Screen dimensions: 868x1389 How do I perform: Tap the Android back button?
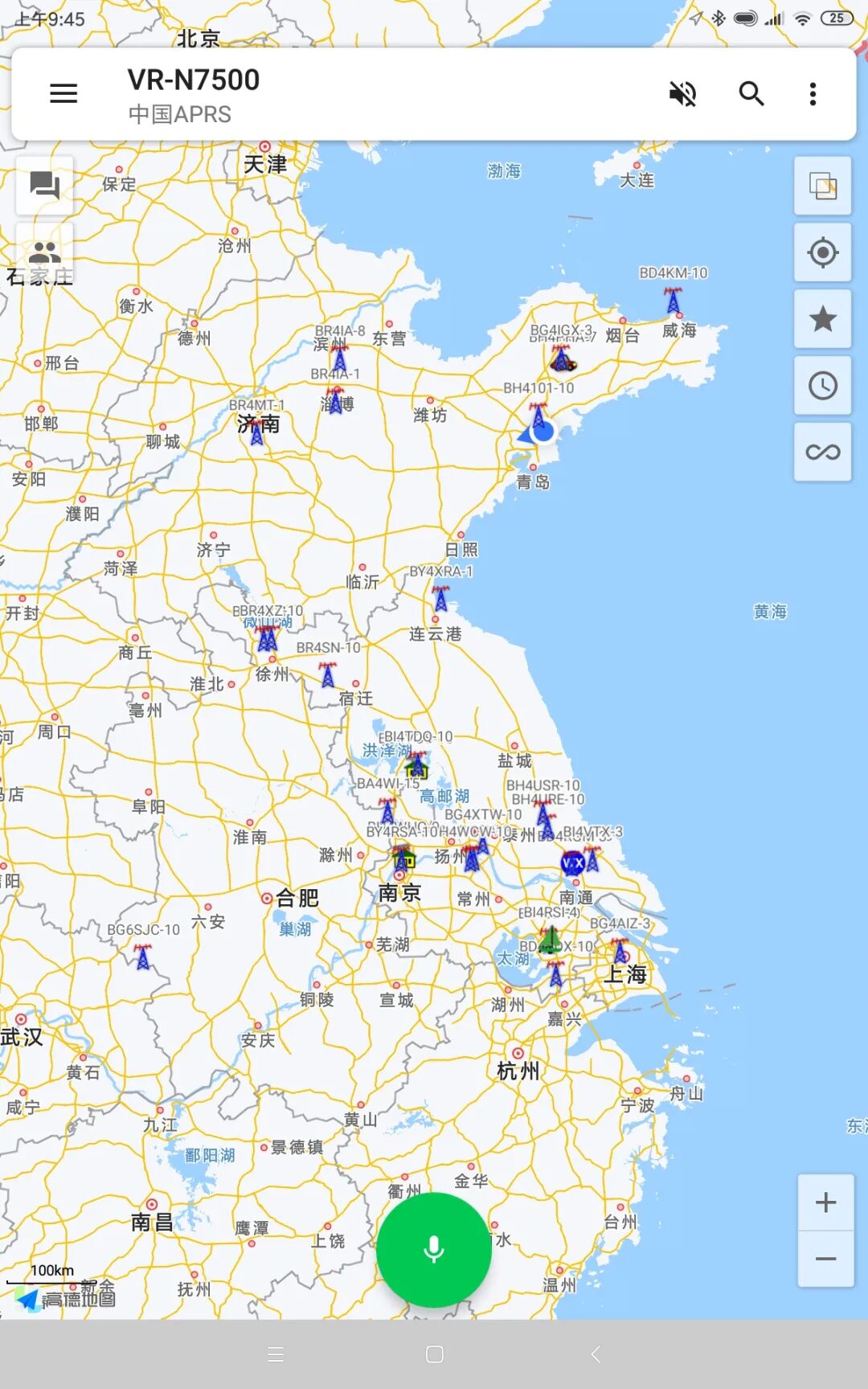(595, 1354)
